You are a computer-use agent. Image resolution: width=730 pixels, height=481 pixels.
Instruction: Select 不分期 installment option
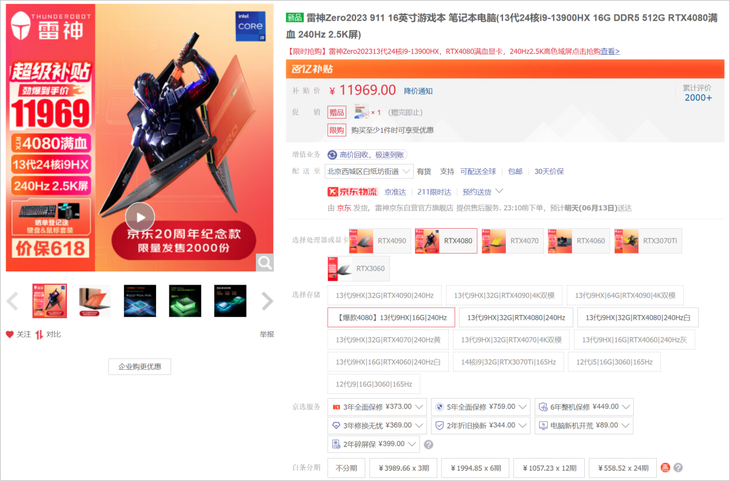pos(346,468)
